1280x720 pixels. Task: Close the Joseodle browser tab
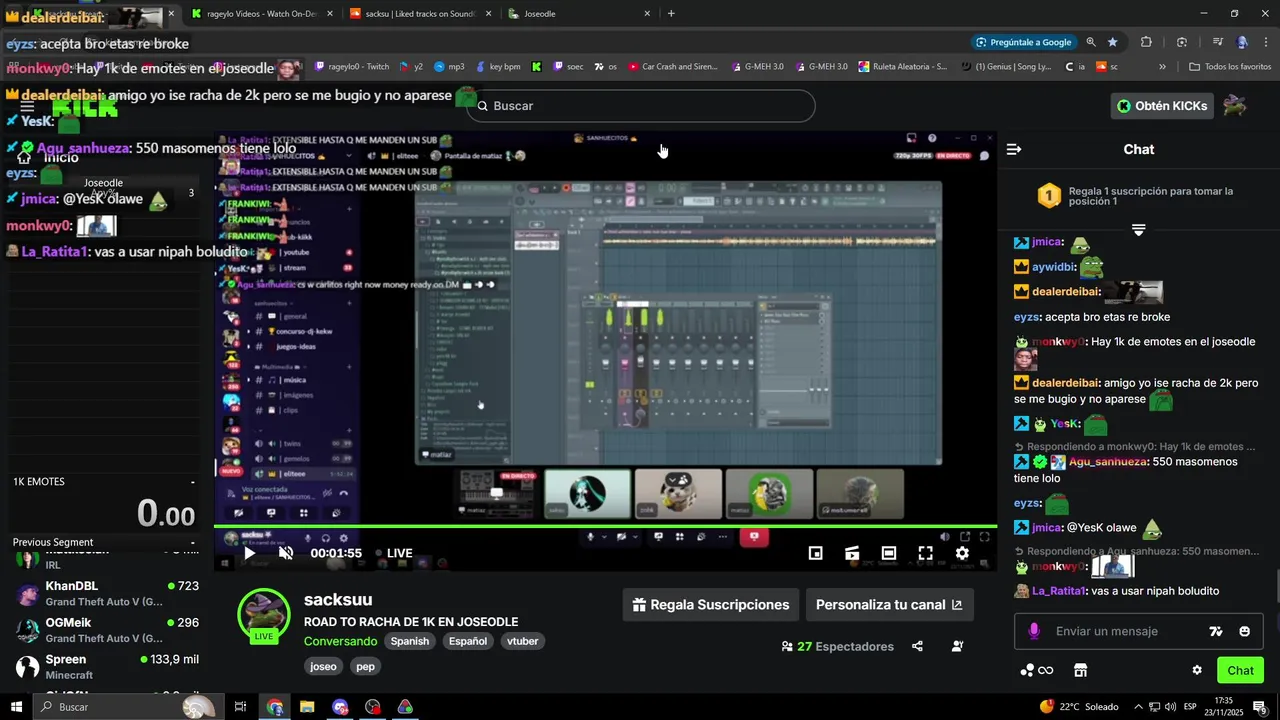pyautogui.click(x=647, y=14)
